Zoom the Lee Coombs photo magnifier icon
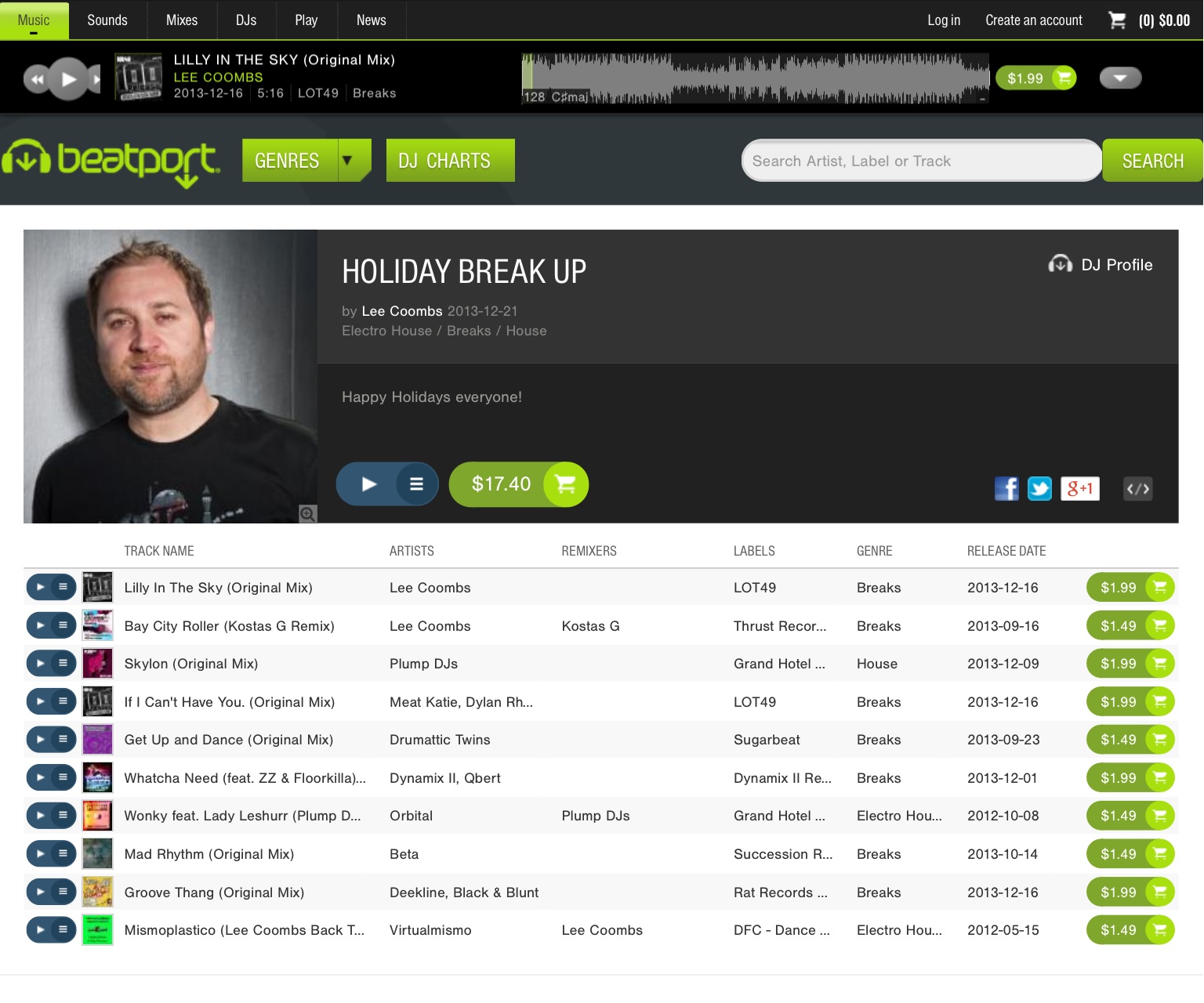 307,514
